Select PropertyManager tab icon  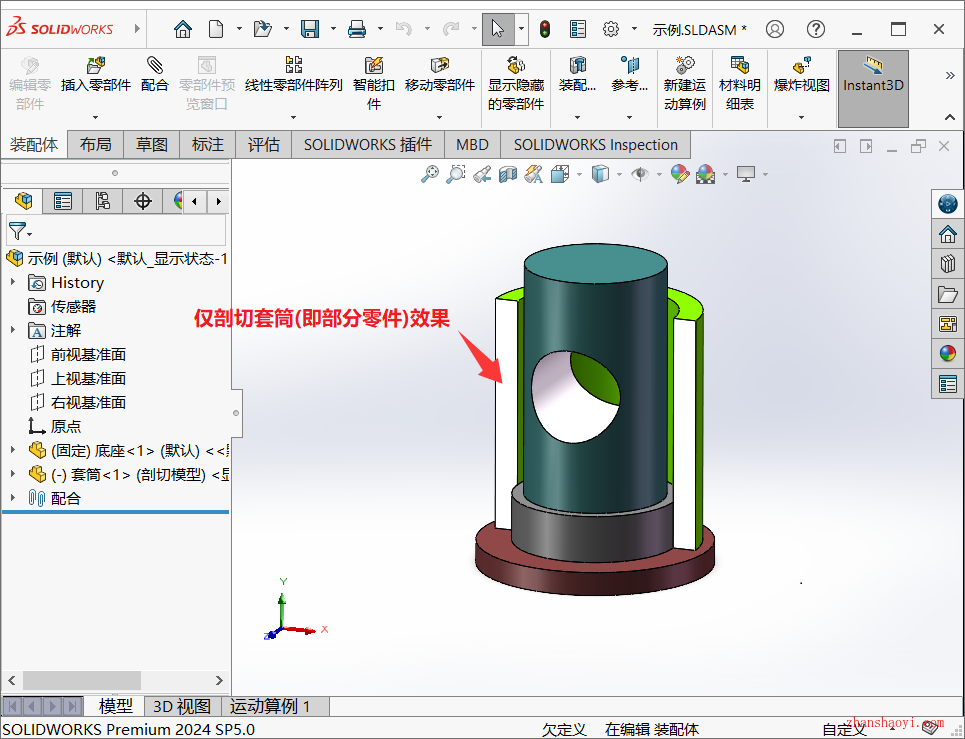(x=63, y=201)
